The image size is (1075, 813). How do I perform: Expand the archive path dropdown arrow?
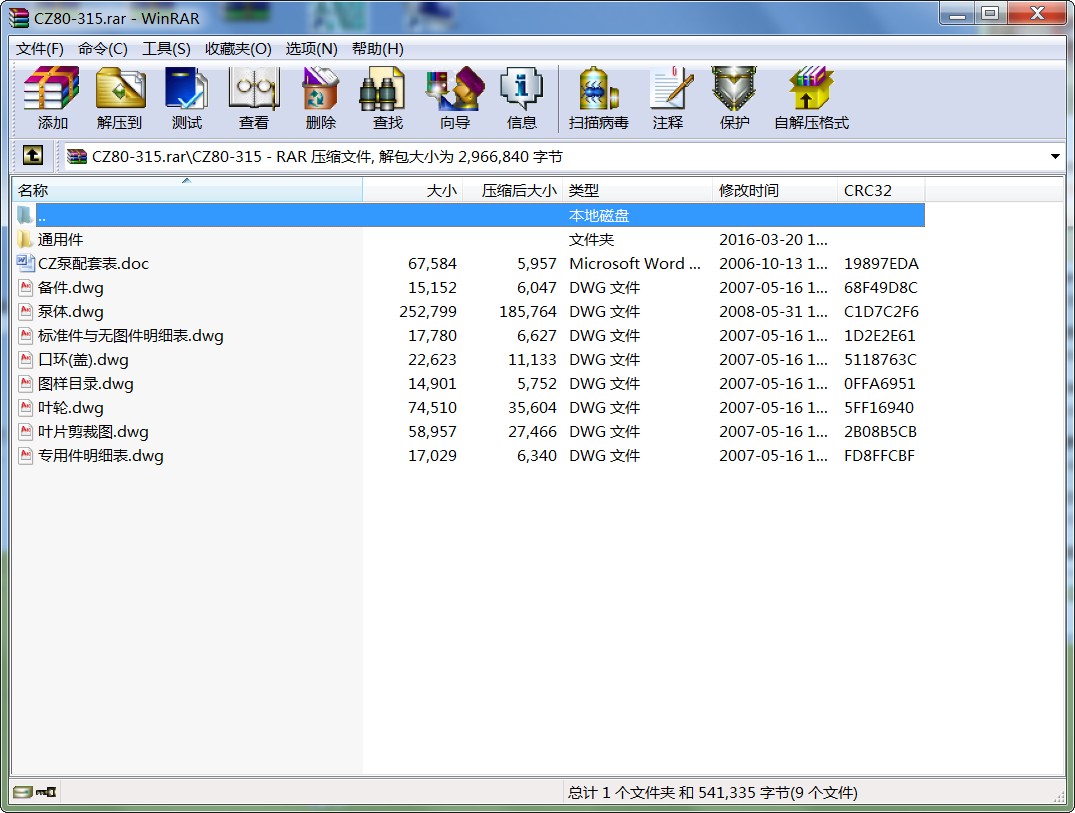1055,157
